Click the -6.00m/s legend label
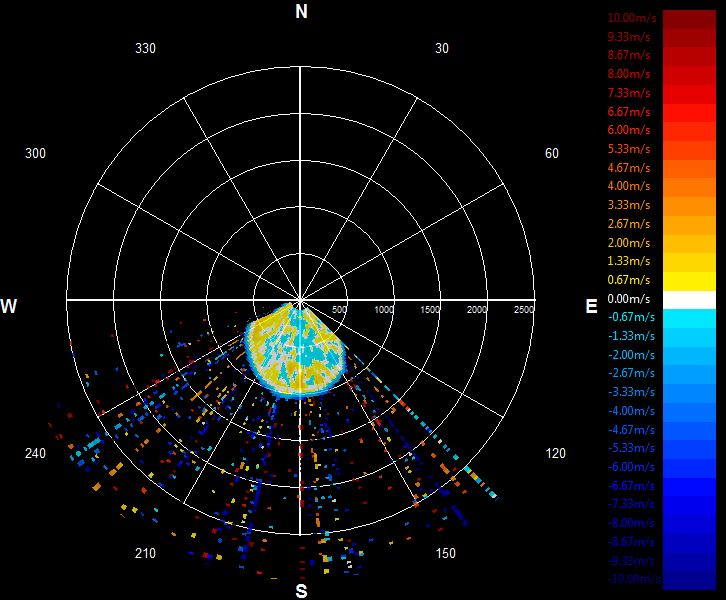The width and height of the screenshot is (726, 600). click(631, 467)
